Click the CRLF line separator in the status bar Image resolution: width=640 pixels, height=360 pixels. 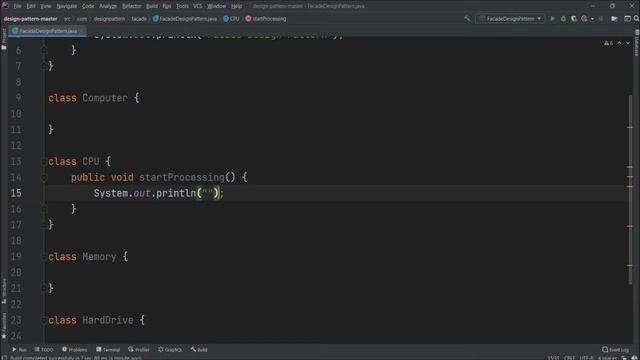[x=569, y=358]
